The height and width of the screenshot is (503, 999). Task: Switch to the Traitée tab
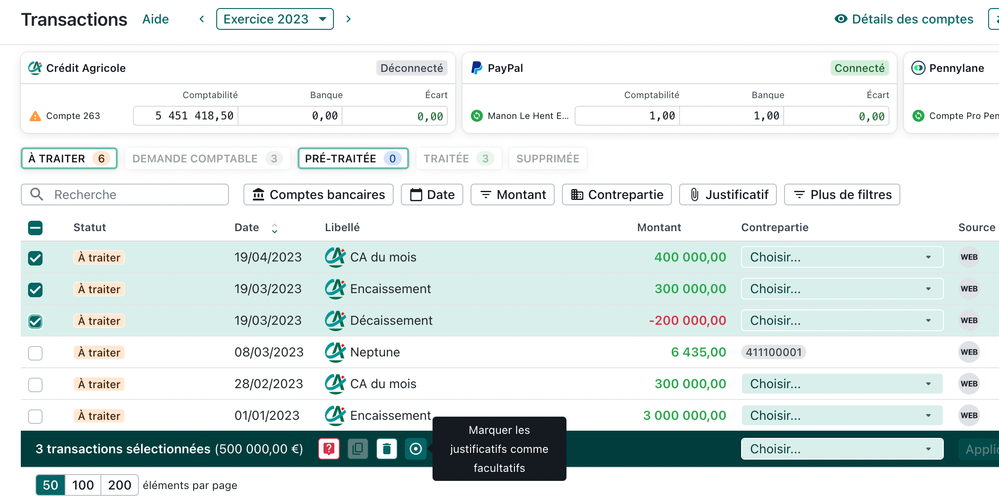457,158
